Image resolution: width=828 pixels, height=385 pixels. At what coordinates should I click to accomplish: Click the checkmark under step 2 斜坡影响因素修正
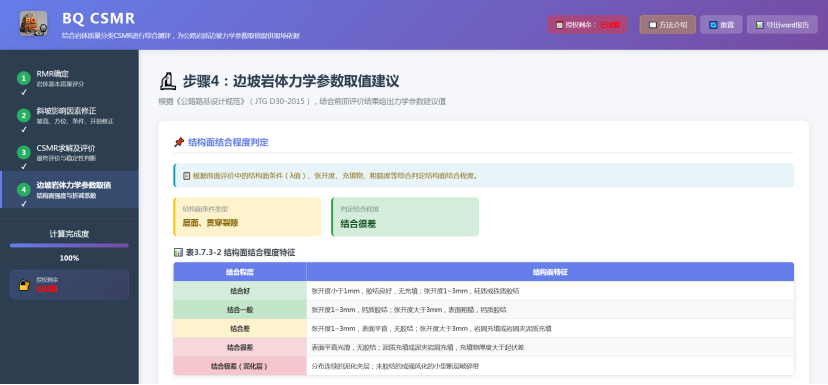[x=23, y=129]
